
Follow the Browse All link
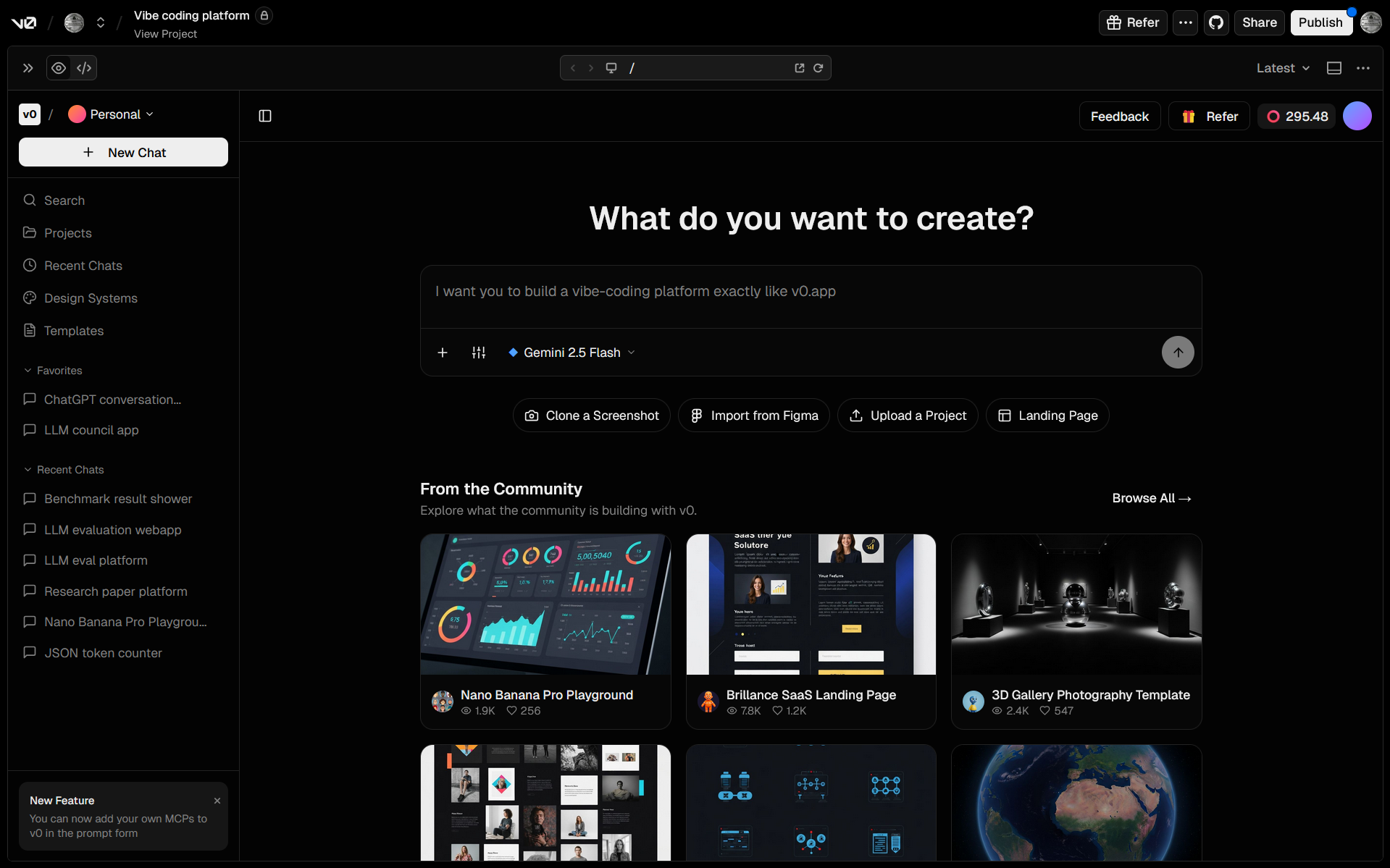point(1151,498)
